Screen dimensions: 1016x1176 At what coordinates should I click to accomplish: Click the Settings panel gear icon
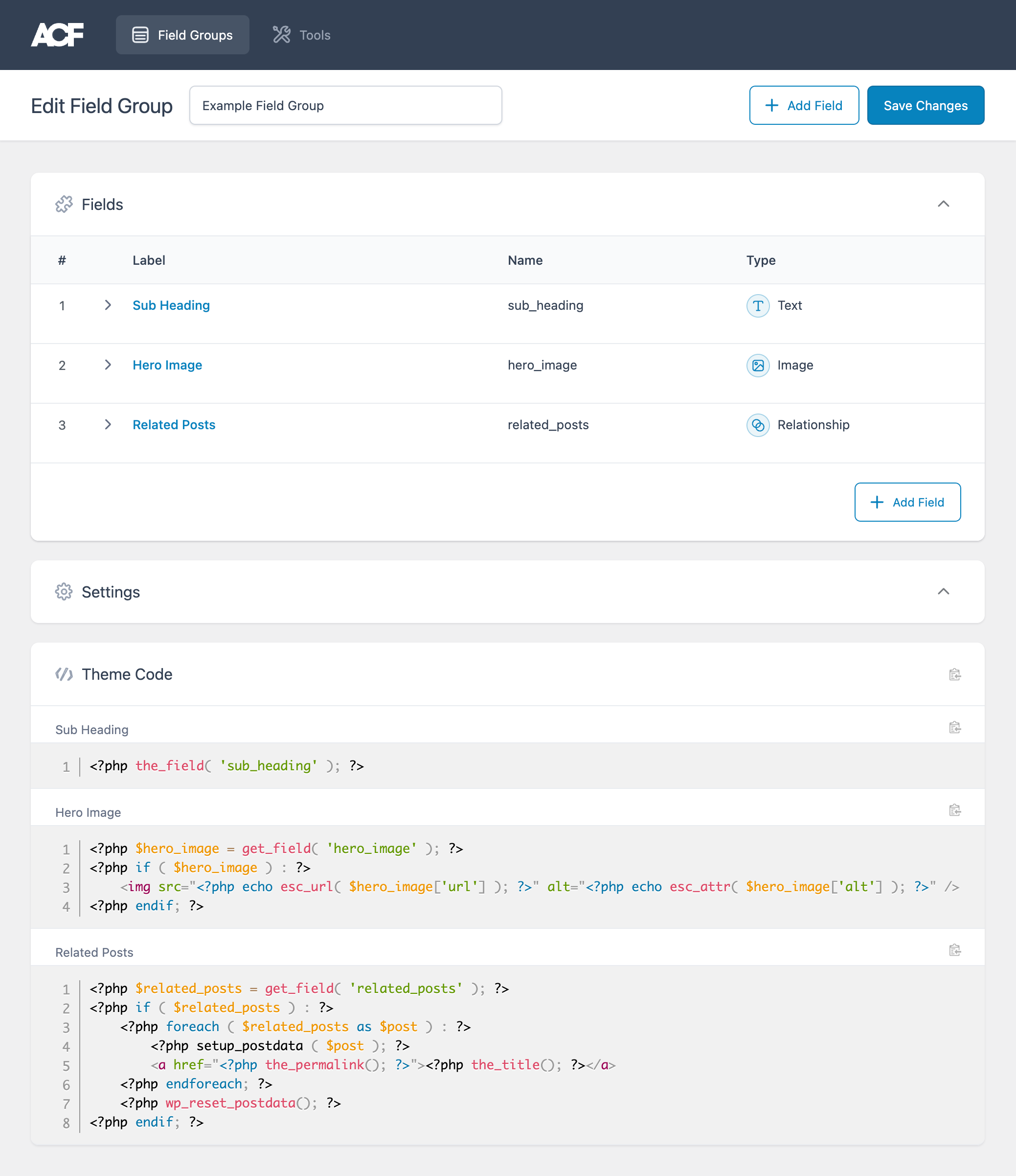tap(63, 592)
